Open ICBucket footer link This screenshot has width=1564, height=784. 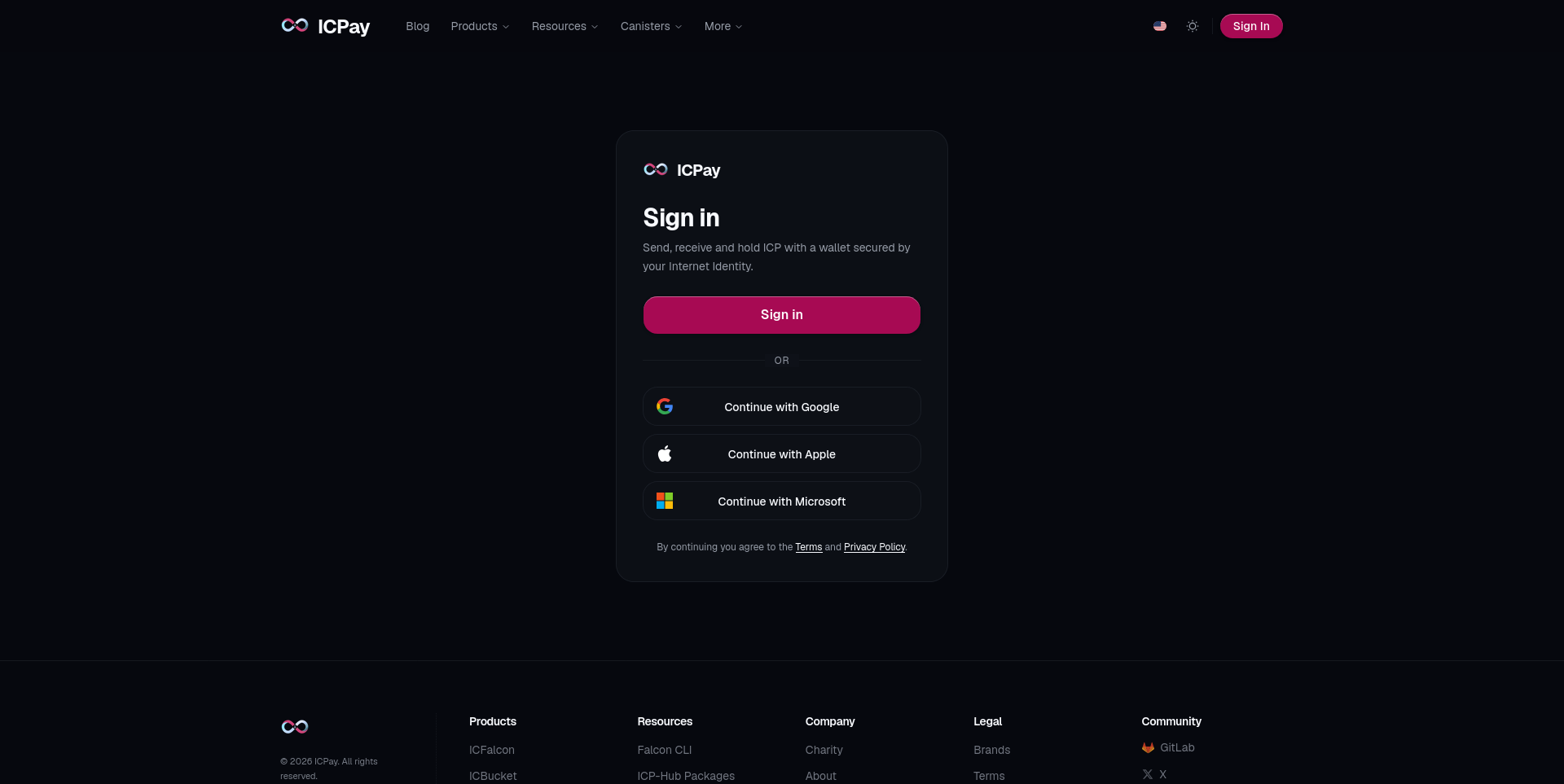(493, 776)
